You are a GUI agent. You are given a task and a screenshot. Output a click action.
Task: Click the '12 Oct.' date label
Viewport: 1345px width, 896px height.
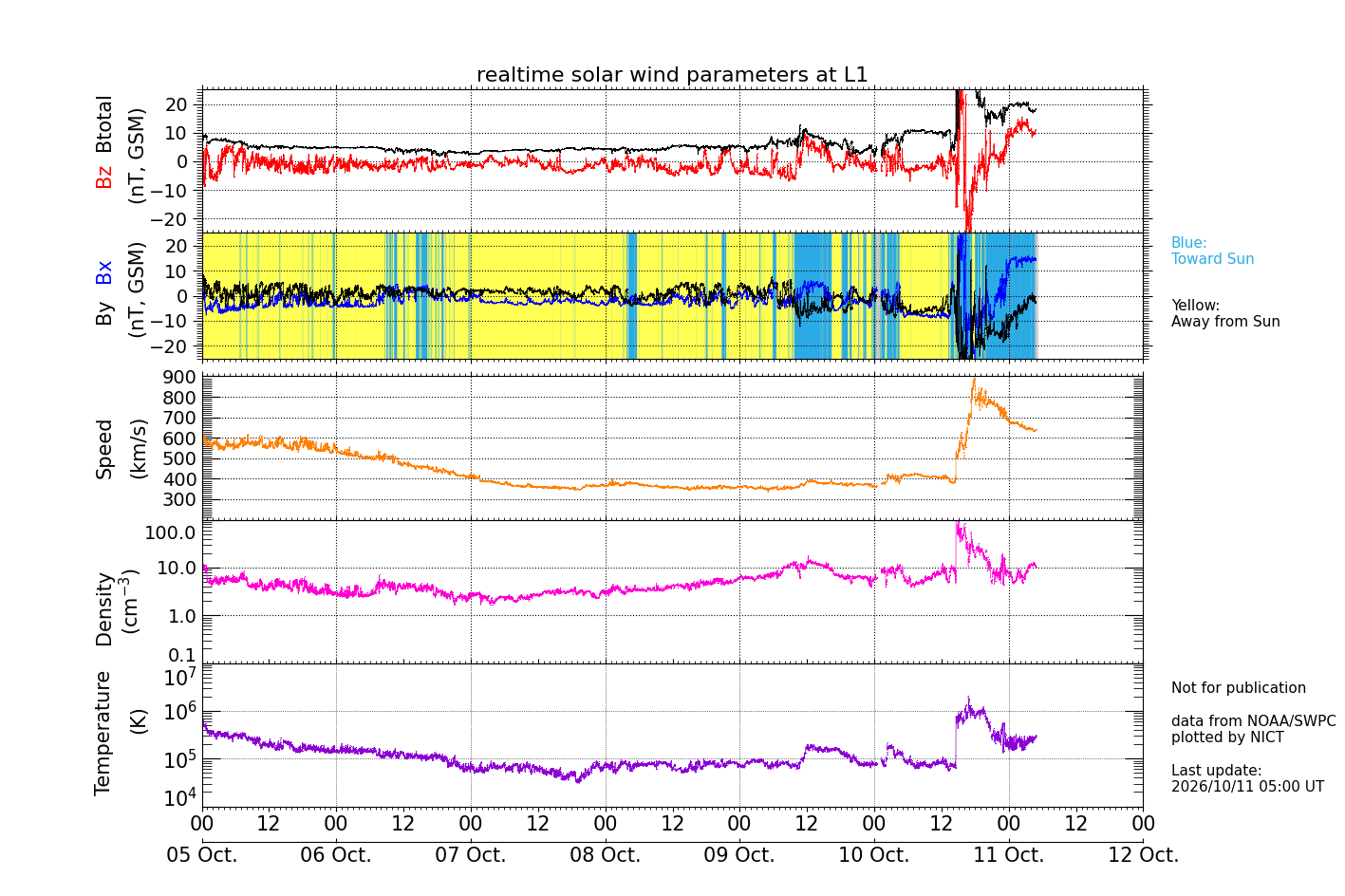[1143, 854]
